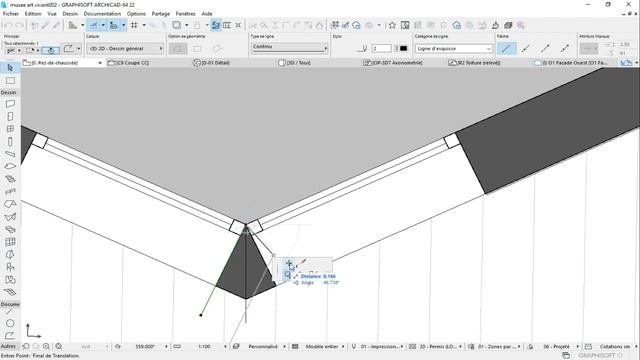Open the Documentation menu
Screen dimensions: 640x360
pos(102,13)
